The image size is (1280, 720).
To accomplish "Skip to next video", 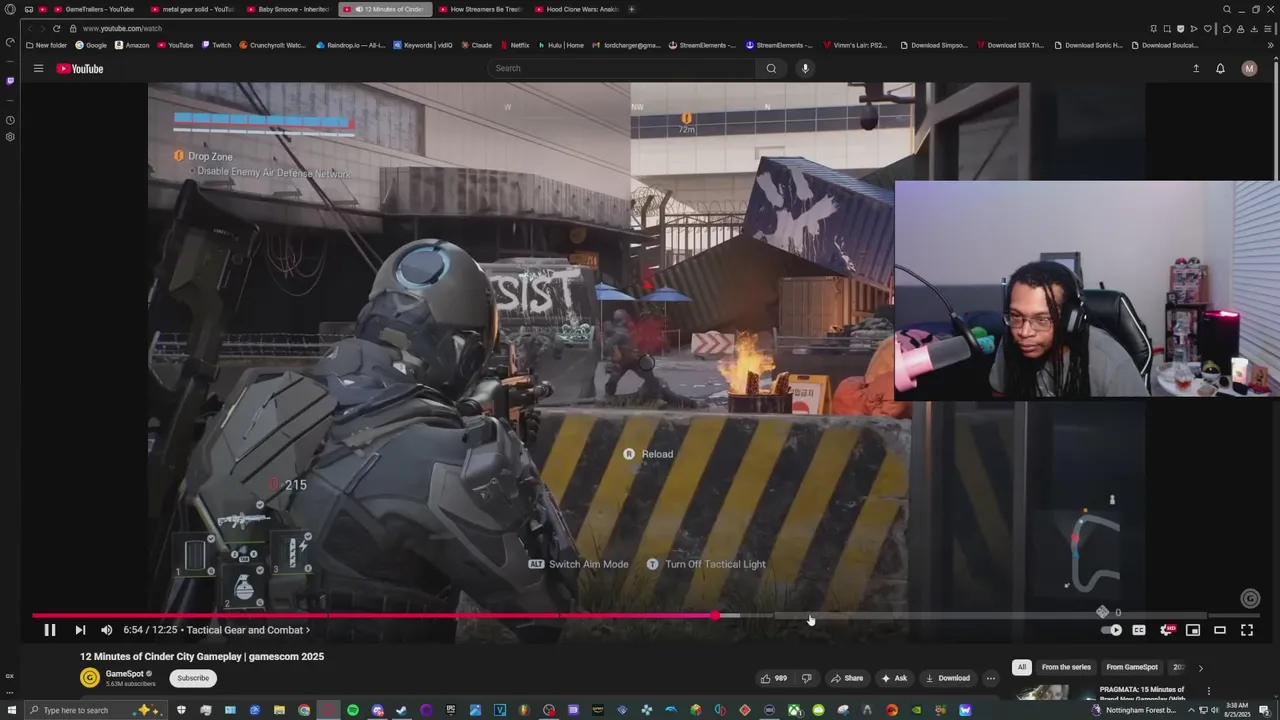I will pos(80,630).
